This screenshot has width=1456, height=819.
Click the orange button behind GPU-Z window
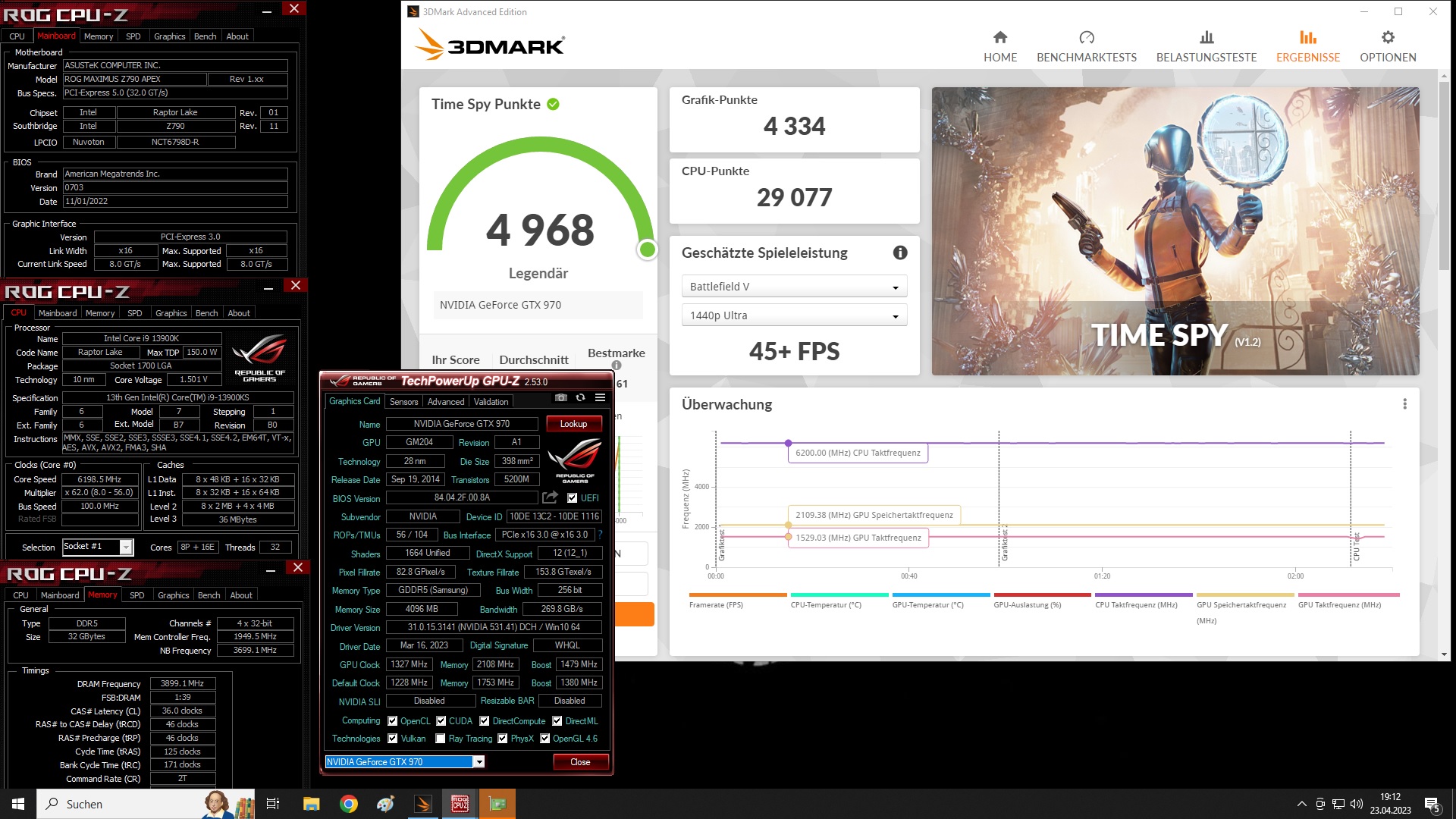click(635, 614)
